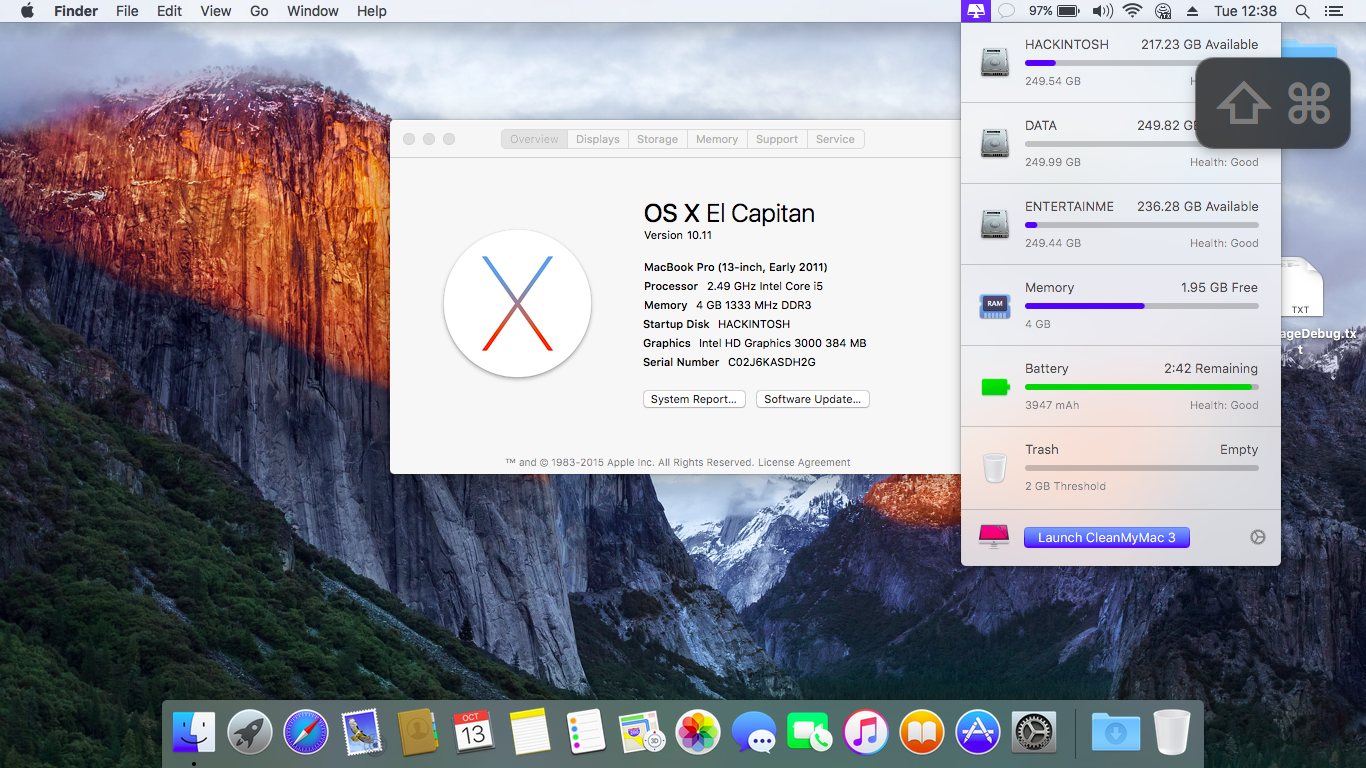Open the Memory tab
This screenshot has width=1366, height=768.
point(716,139)
